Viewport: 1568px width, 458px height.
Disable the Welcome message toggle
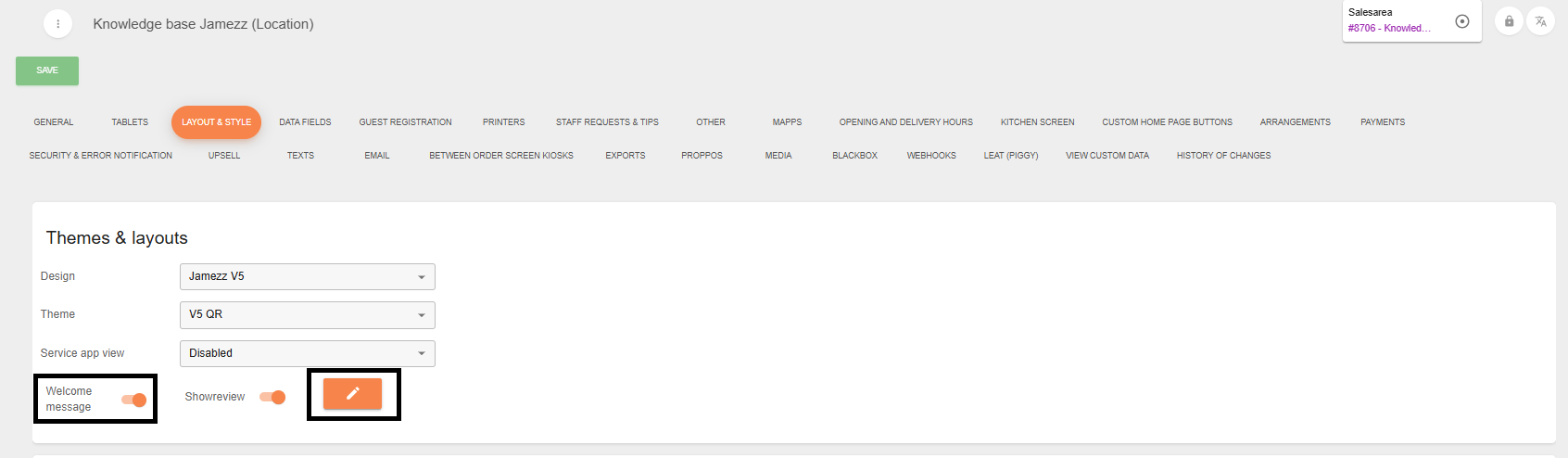click(134, 400)
